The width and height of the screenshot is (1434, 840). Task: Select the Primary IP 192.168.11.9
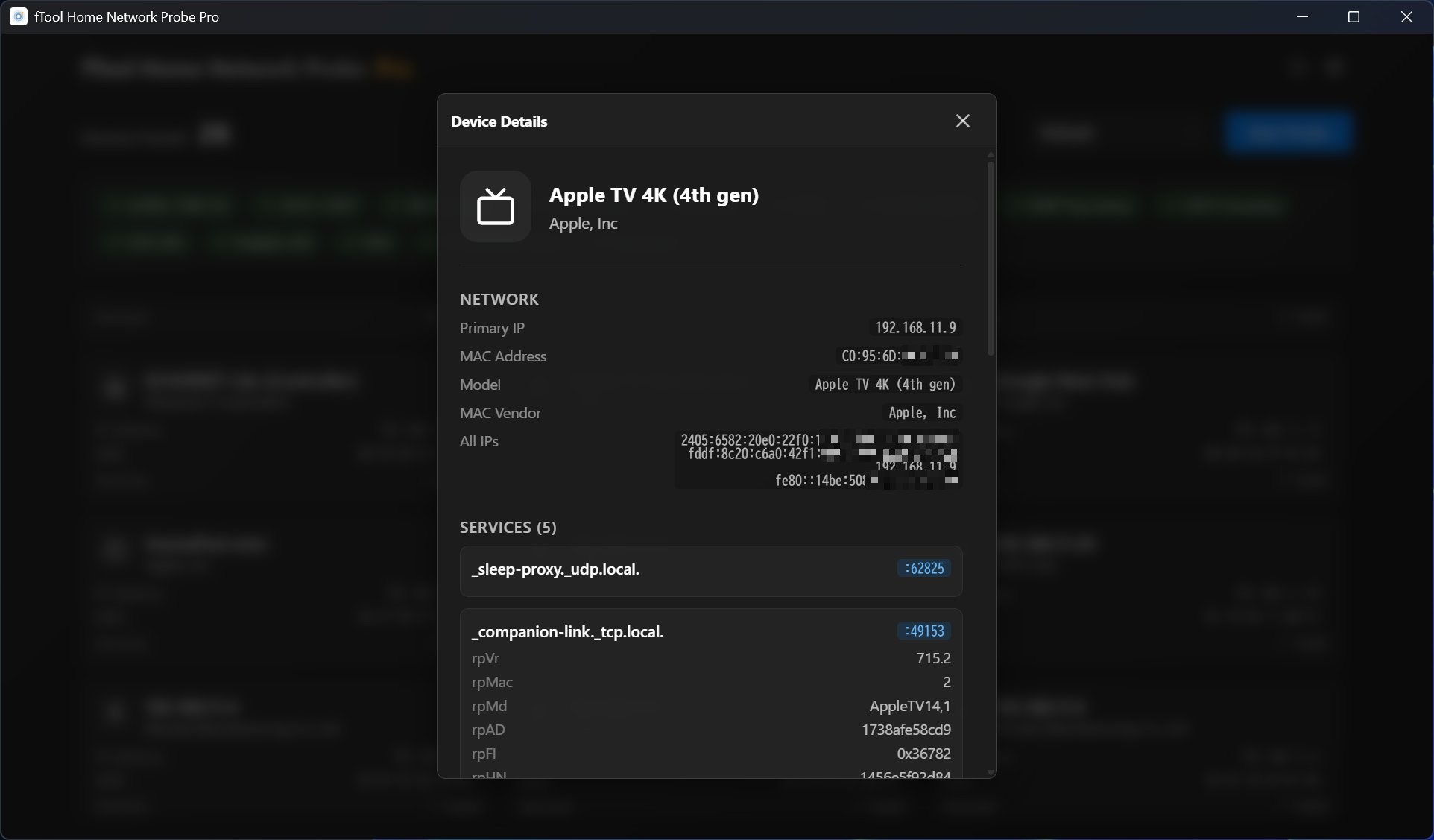[915, 328]
